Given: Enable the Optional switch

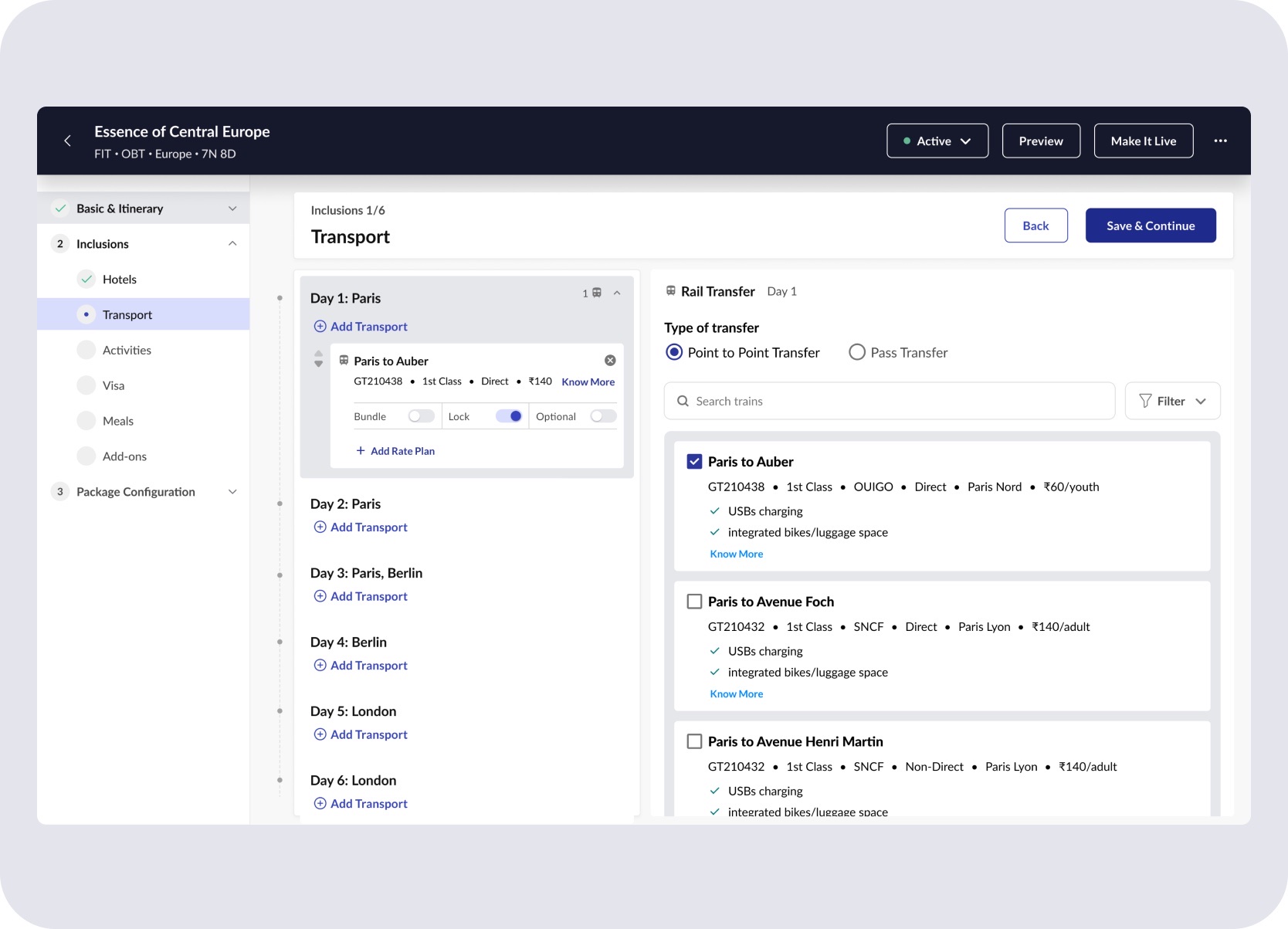Looking at the screenshot, I should [x=603, y=416].
